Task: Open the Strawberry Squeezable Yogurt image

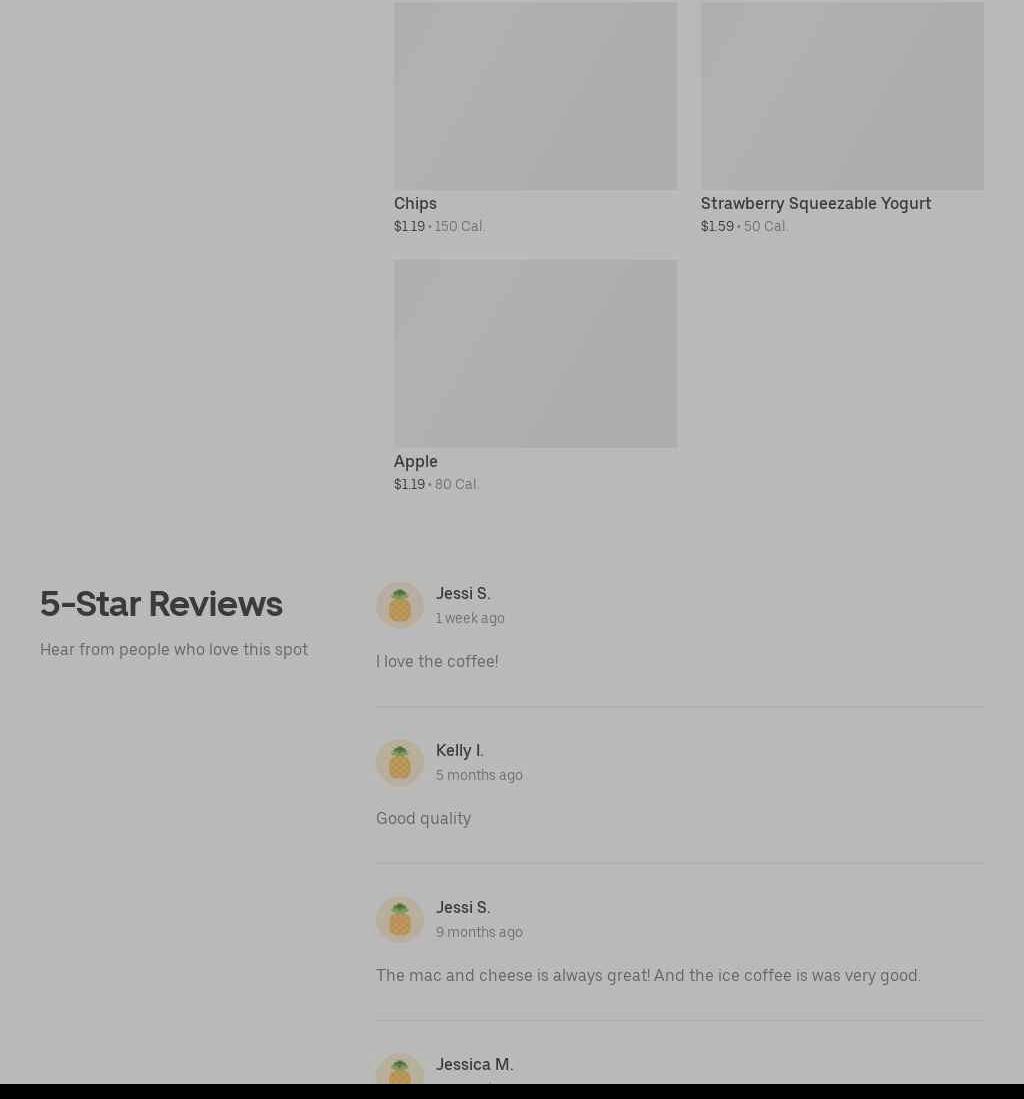Action: coord(842,95)
